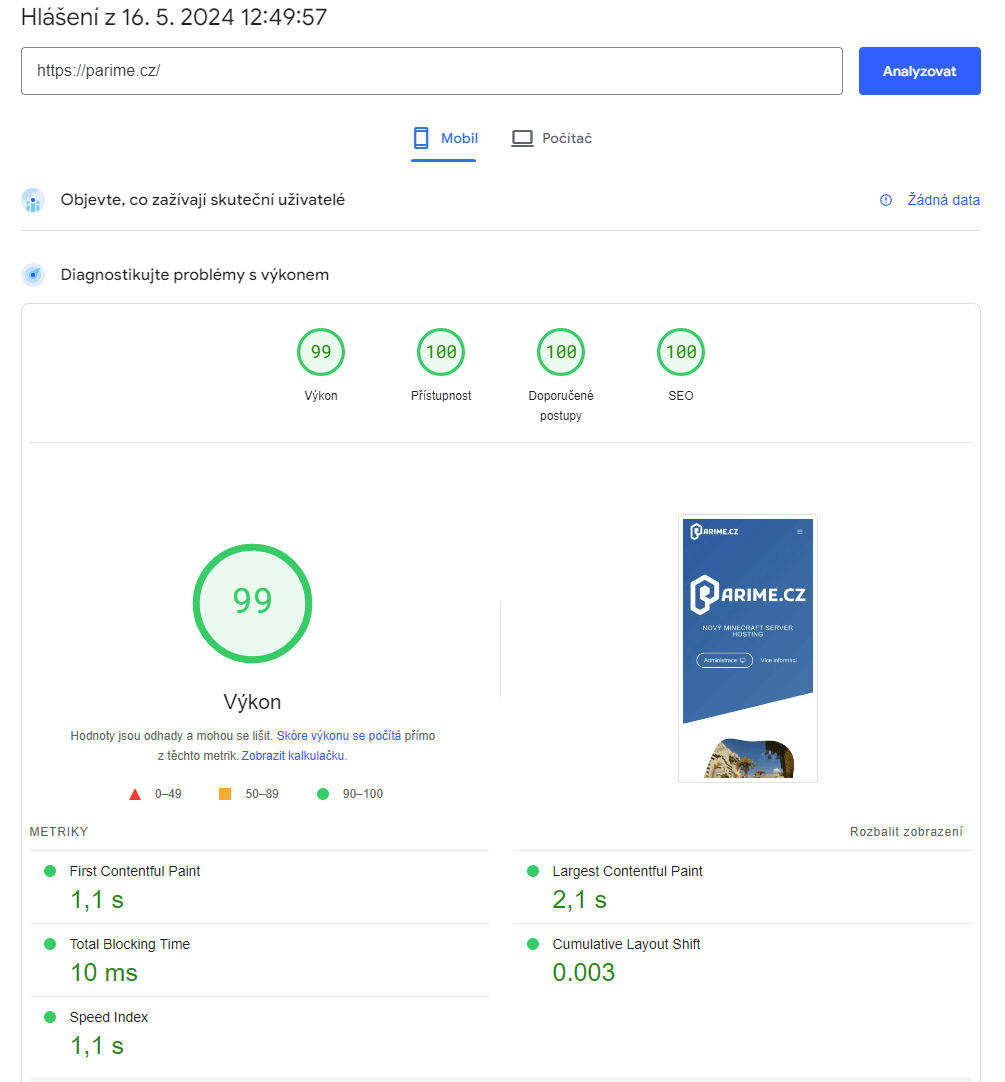1005x1082 pixels.
Task: Focus the URL field containing https://parime.cz/
Action: [431, 71]
